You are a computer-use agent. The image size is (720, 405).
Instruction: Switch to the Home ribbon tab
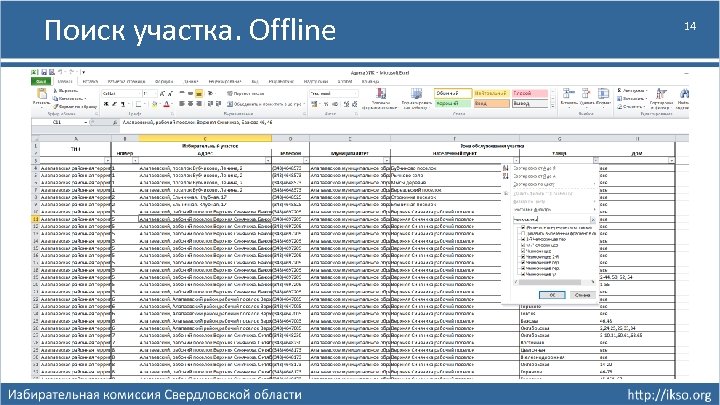pyautogui.click(x=65, y=82)
